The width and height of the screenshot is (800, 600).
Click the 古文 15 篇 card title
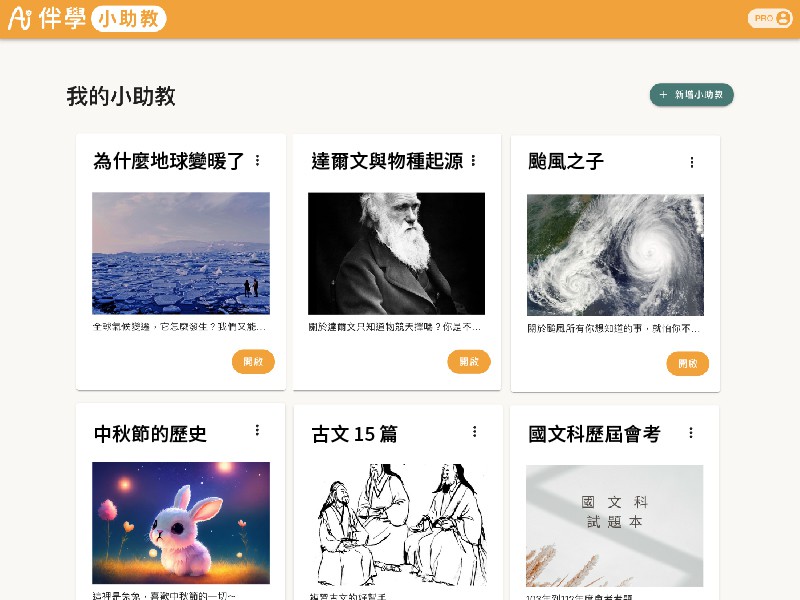(355, 434)
